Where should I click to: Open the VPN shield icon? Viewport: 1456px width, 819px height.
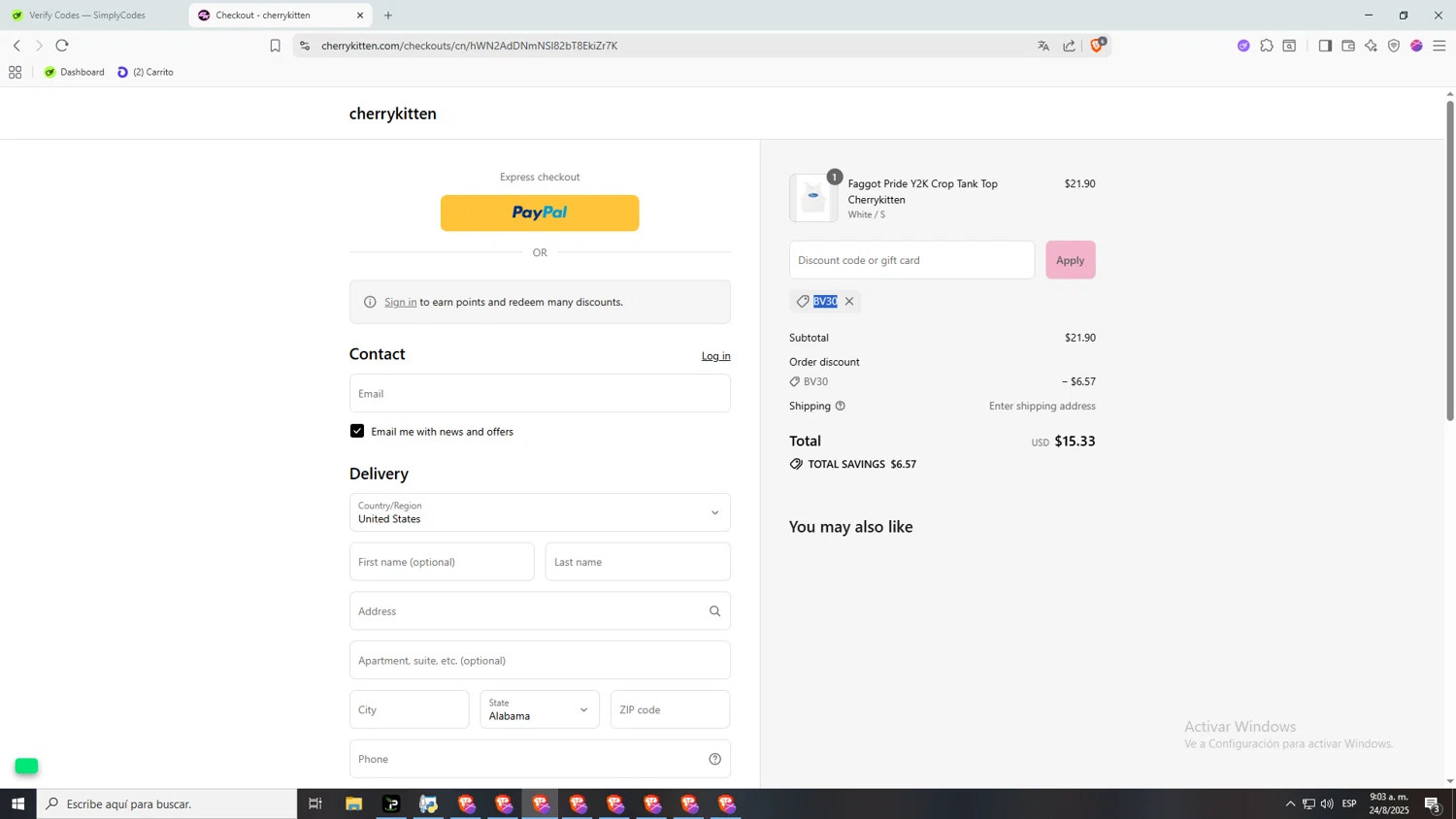click(x=1394, y=46)
